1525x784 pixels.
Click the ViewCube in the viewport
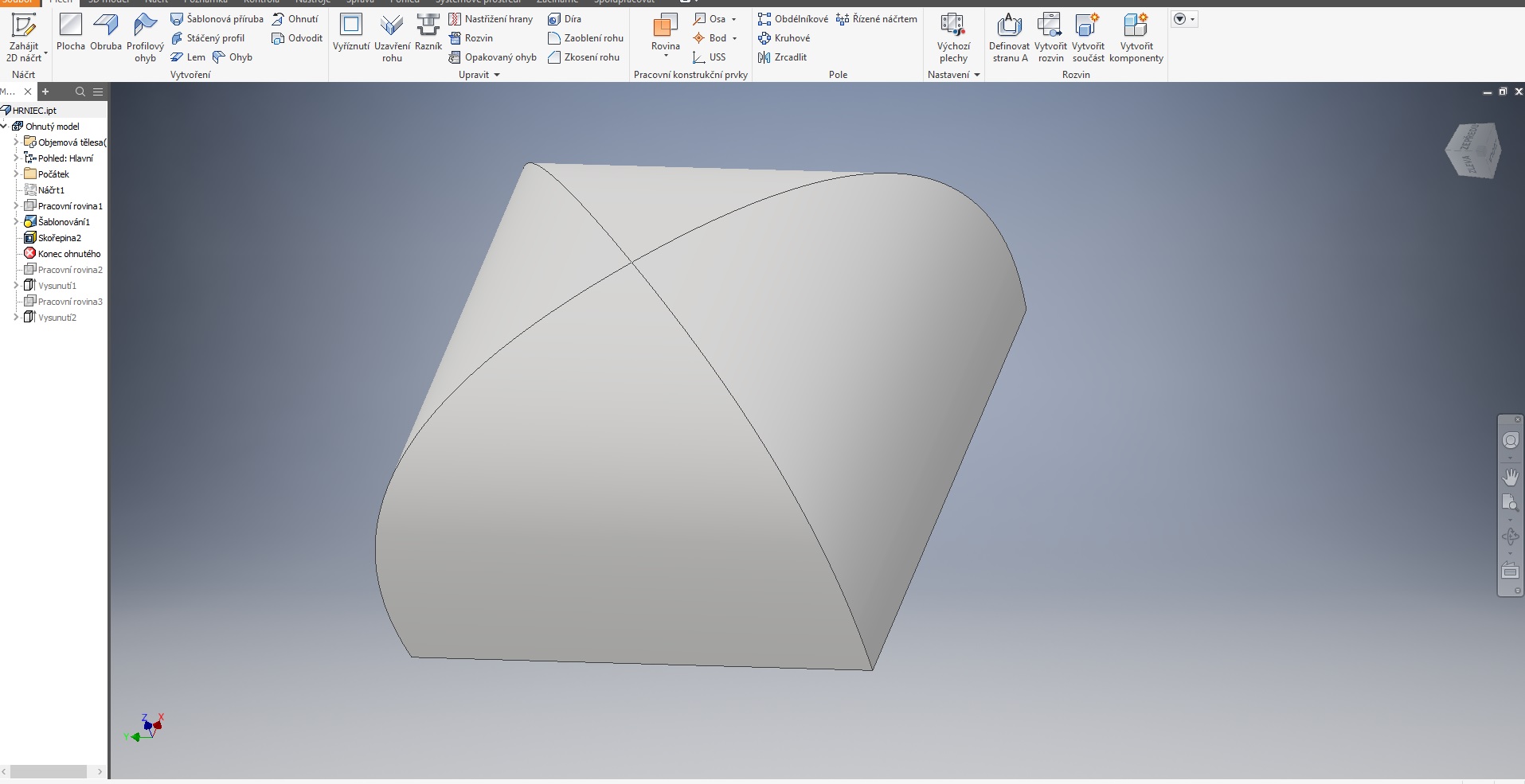coord(1473,149)
